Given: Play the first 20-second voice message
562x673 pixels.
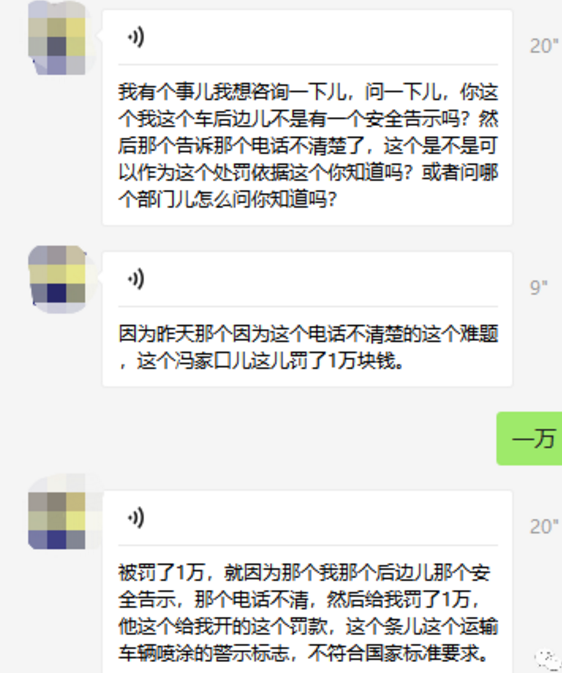Looking at the screenshot, I should 136,37.
